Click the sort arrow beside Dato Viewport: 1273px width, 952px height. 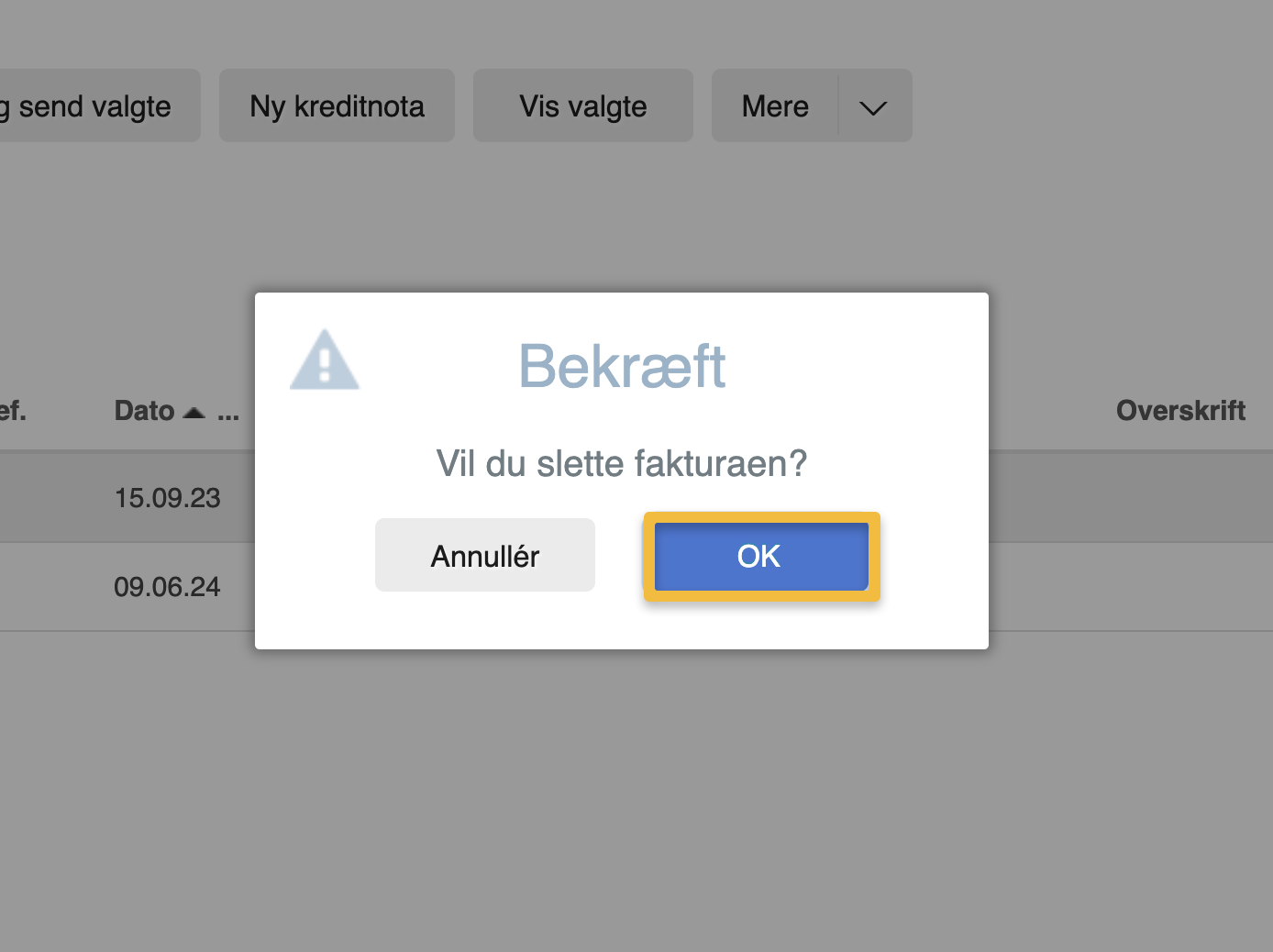(194, 411)
